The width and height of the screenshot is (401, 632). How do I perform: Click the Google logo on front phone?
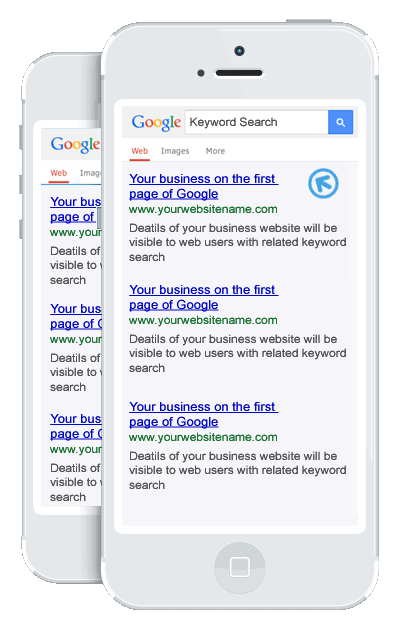pos(156,123)
